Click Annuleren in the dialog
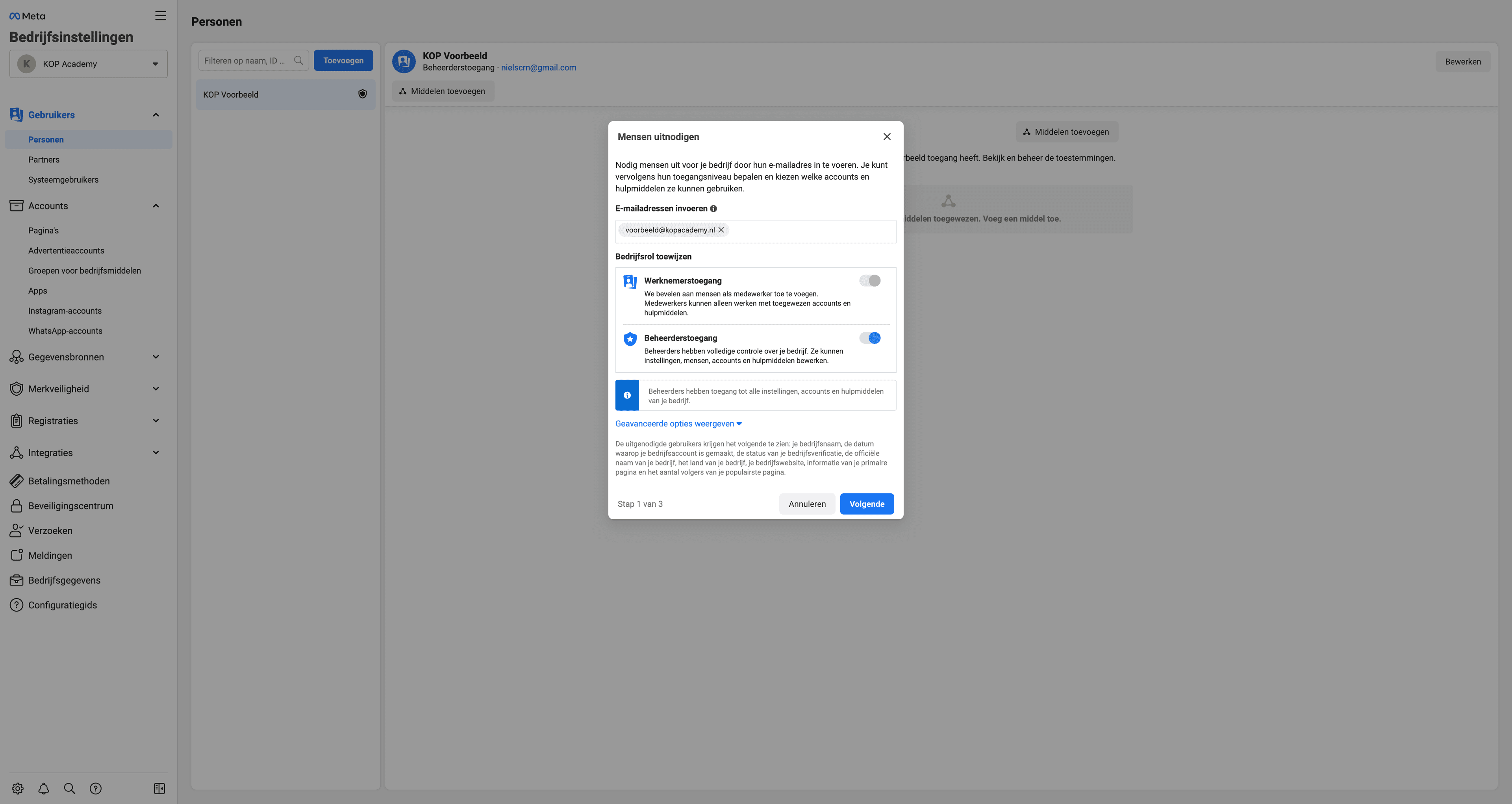 coord(807,504)
